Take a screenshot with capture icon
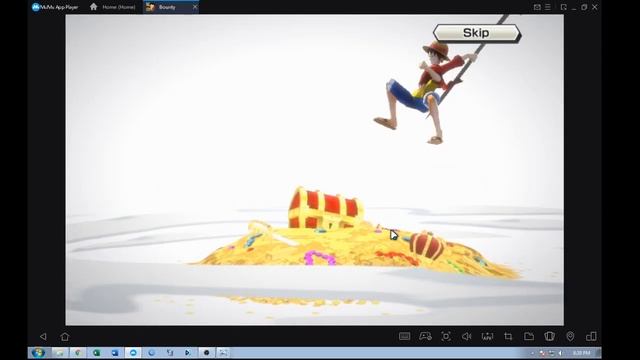Screen dimensions: 640x360 click(446, 336)
